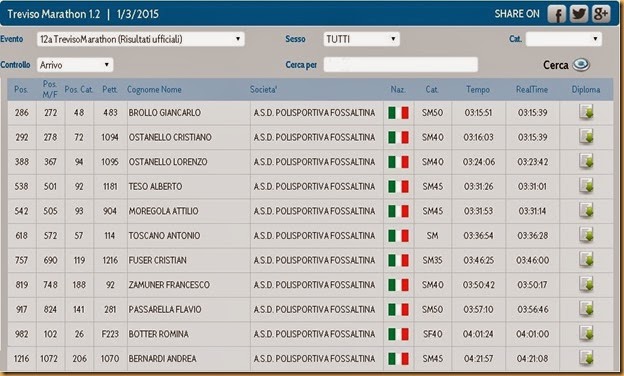Open the Cat. category dropdown
This screenshot has width=624, height=376.
pos(564,39)
